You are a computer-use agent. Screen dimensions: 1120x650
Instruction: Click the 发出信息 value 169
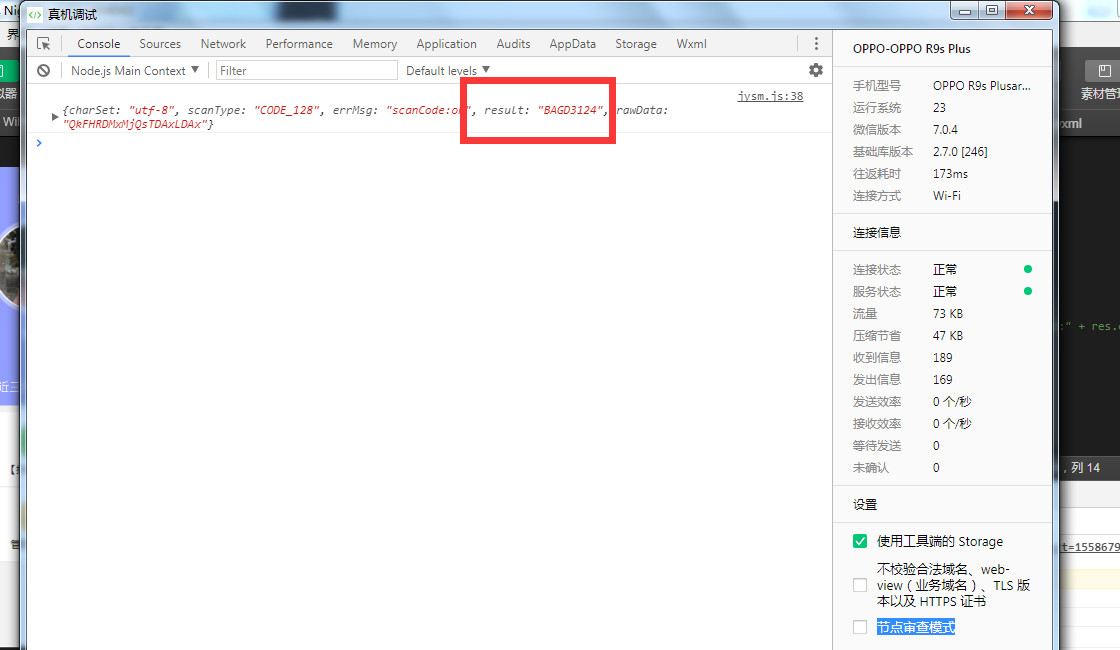click(x=942, y=380)
